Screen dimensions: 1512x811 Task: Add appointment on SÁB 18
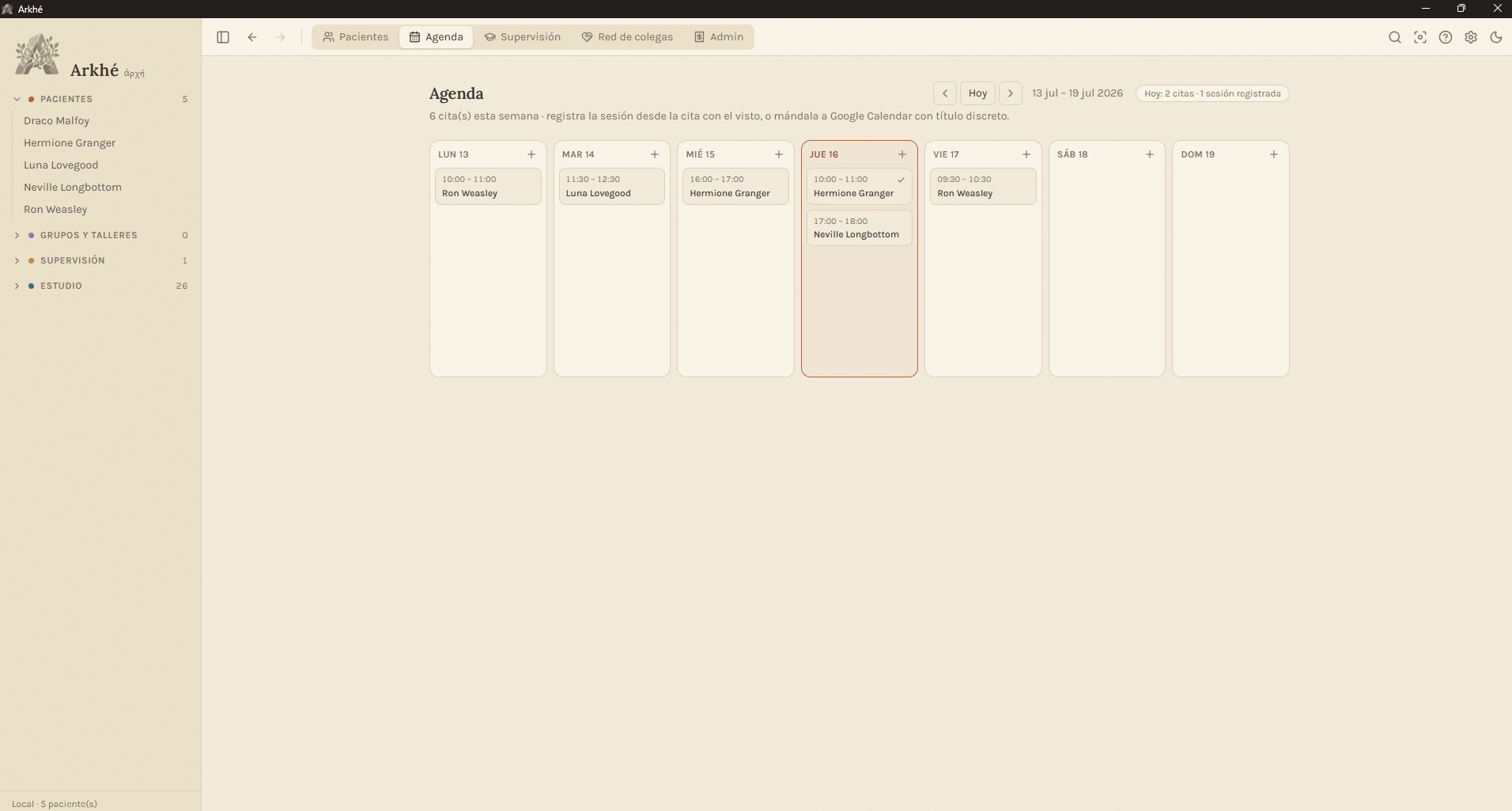point(1150,154)
